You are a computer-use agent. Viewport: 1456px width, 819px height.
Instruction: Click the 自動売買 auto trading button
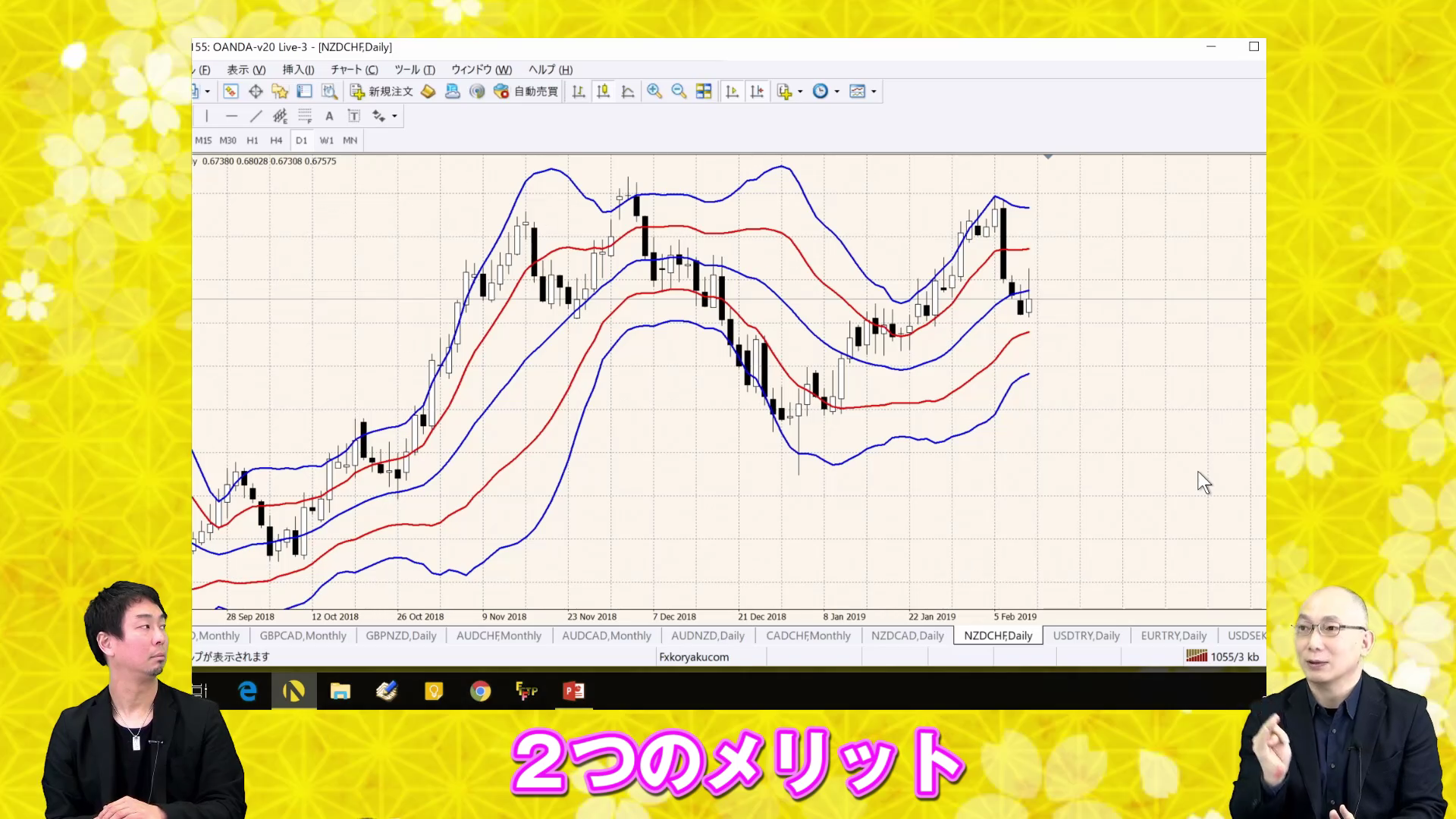[526, 92]
